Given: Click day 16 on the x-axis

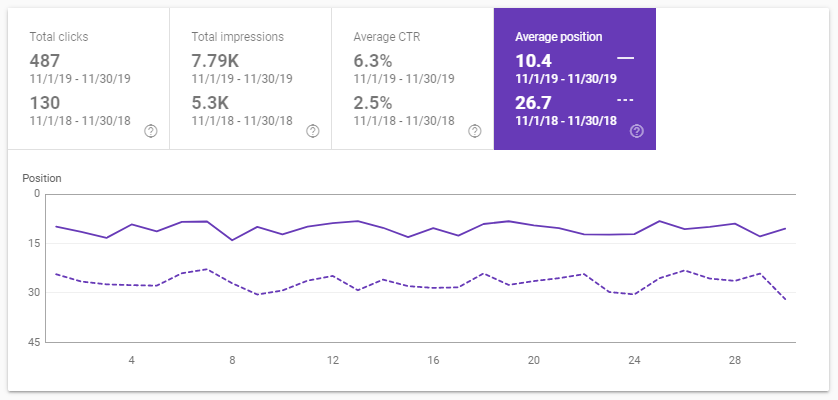Looking at the screenshot, I should click(433, 359).
